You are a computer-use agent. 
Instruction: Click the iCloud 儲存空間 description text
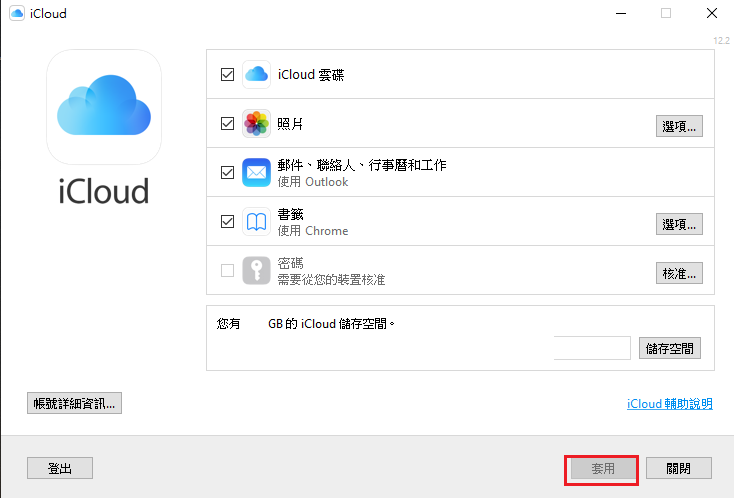[306, 323]
